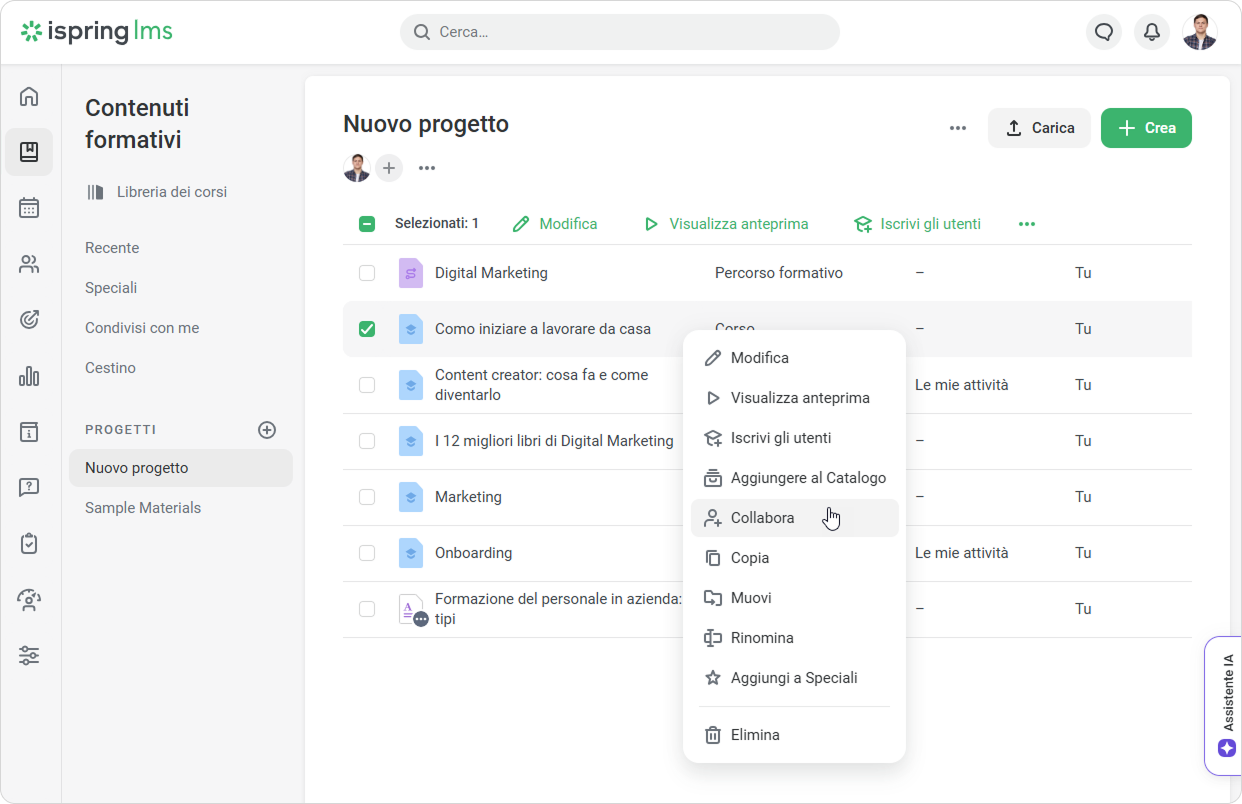Toggle the select-all checkbox in header

click(367, 224)
